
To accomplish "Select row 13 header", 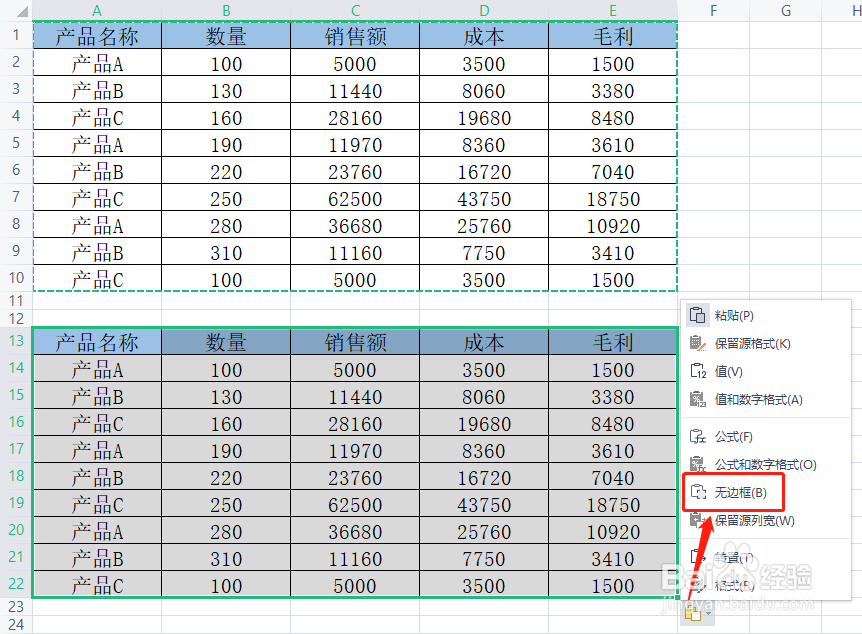I will coord(15,341).
